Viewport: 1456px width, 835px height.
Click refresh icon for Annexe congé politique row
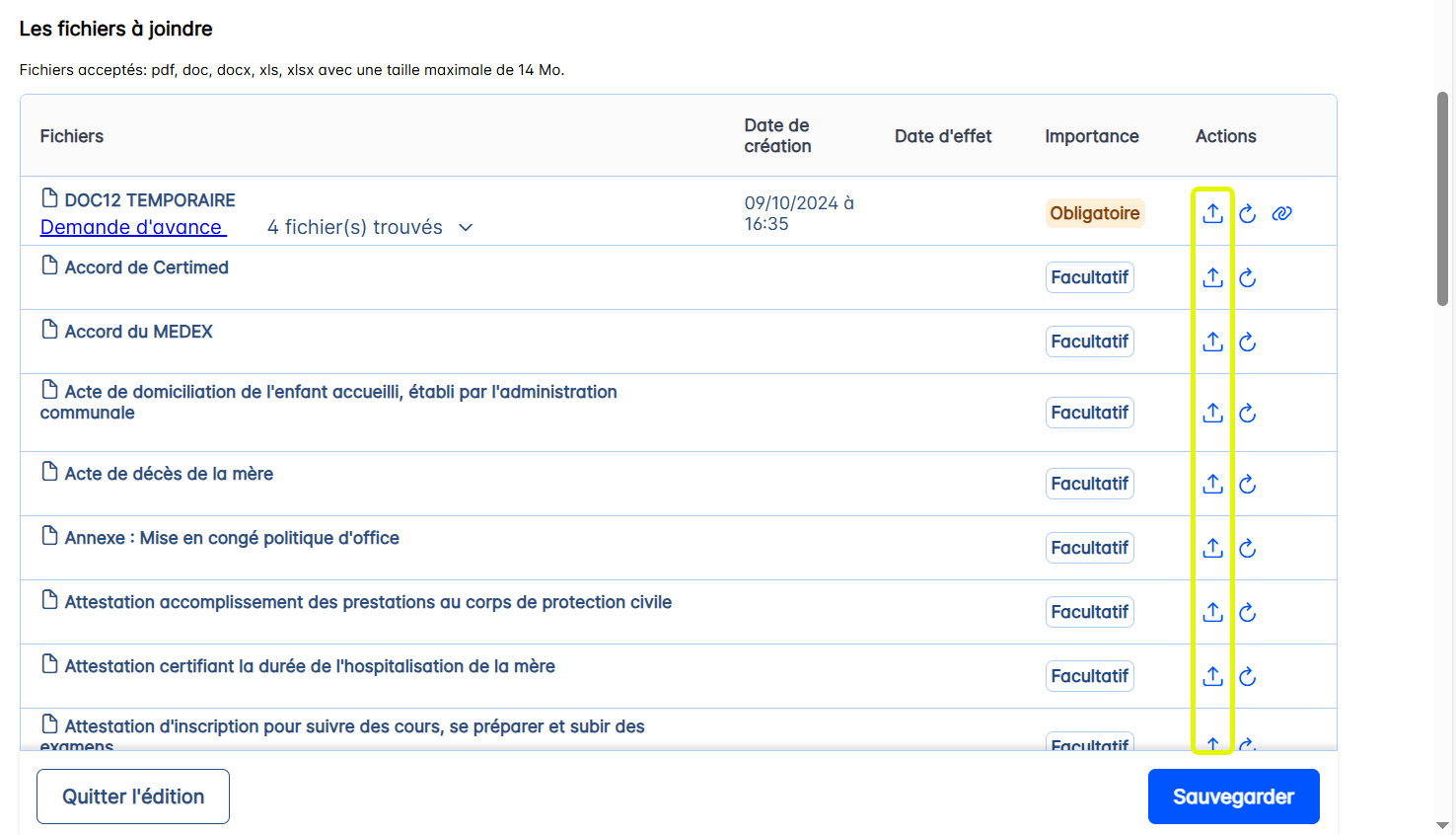[x=1248, y=548]
